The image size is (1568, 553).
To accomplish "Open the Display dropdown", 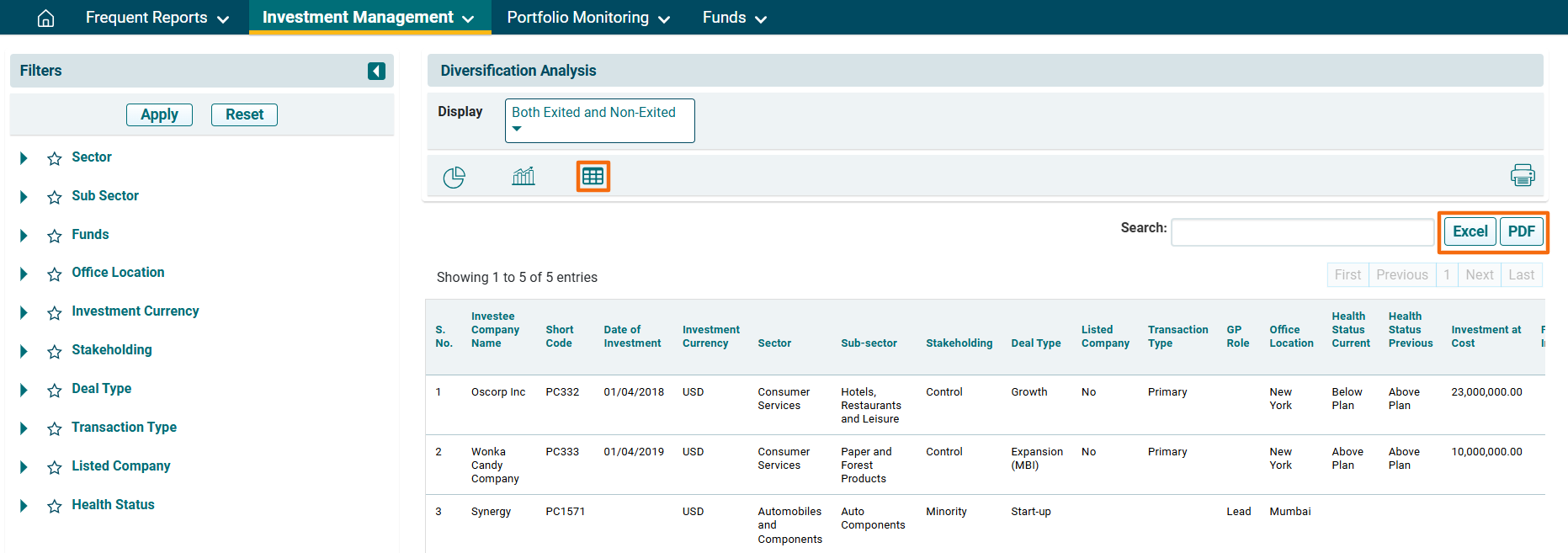I will coord(599,120).
